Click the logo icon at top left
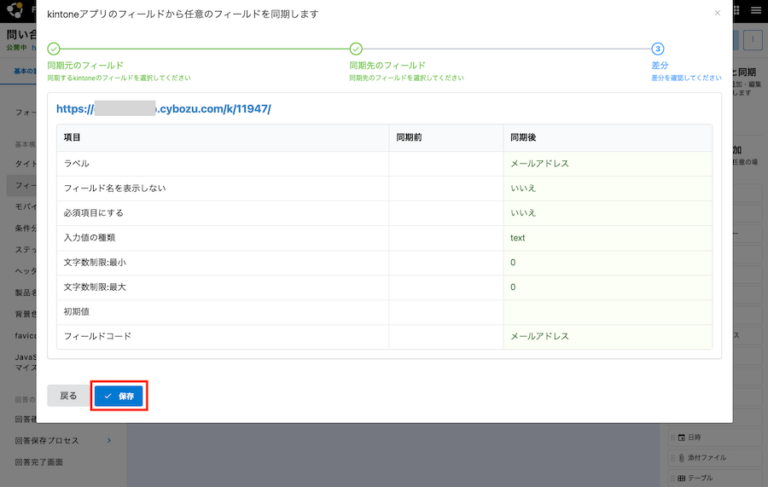This screenshot has height=487, width=768. pyautogui.click(x=12, y=9)
